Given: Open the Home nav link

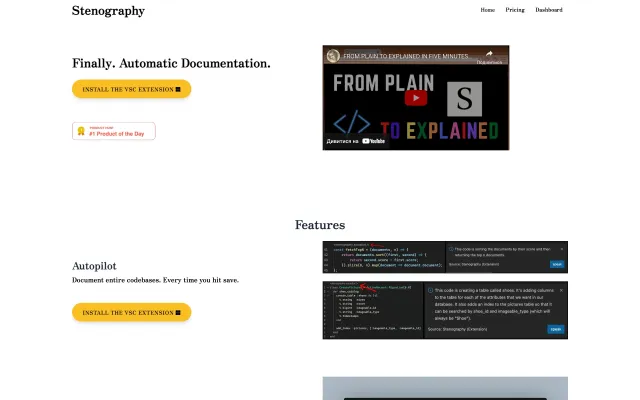Looking at the screenshot, I should 487,10.
